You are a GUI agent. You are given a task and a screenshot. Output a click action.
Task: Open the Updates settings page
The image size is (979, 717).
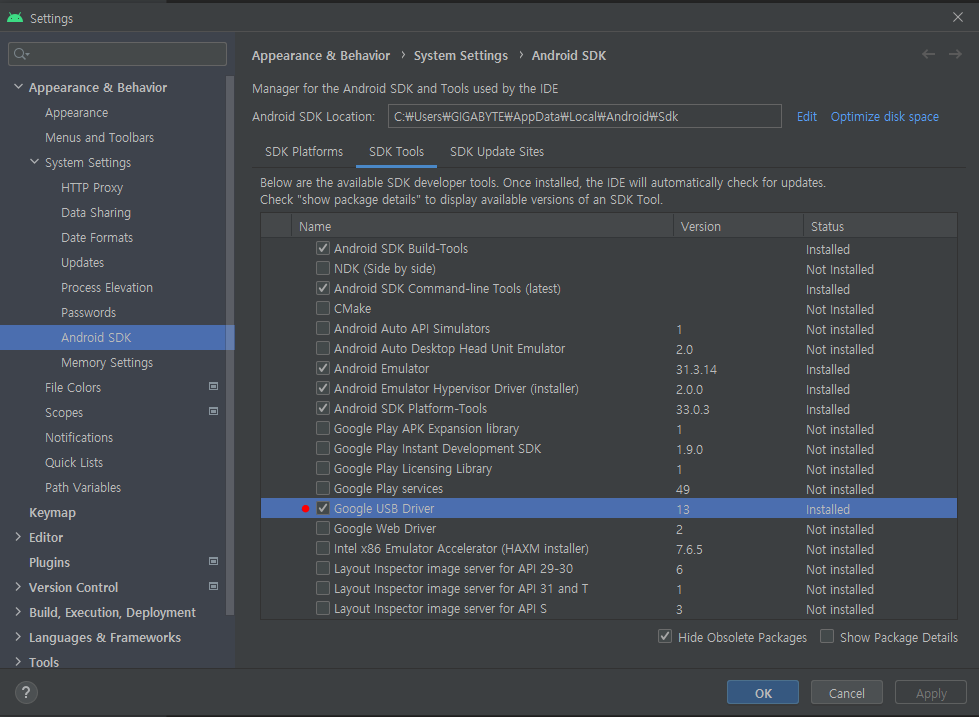tap(82, 262)
